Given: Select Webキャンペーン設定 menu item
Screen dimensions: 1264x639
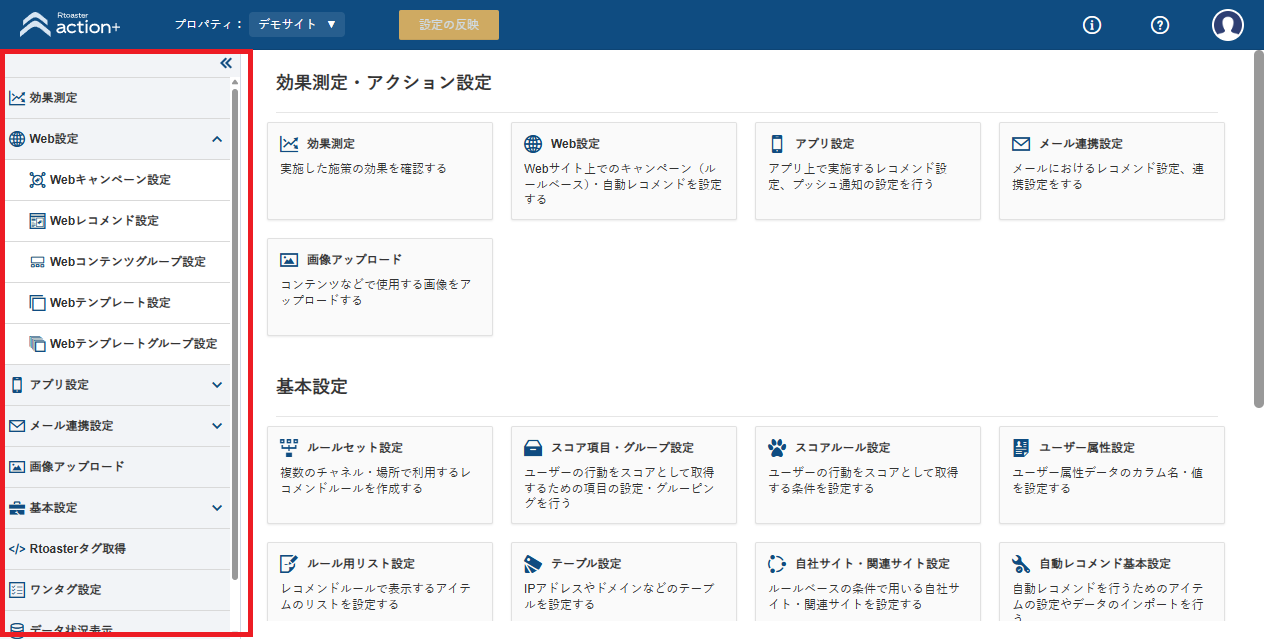Looking at the screenshot, I should [117, 180].
